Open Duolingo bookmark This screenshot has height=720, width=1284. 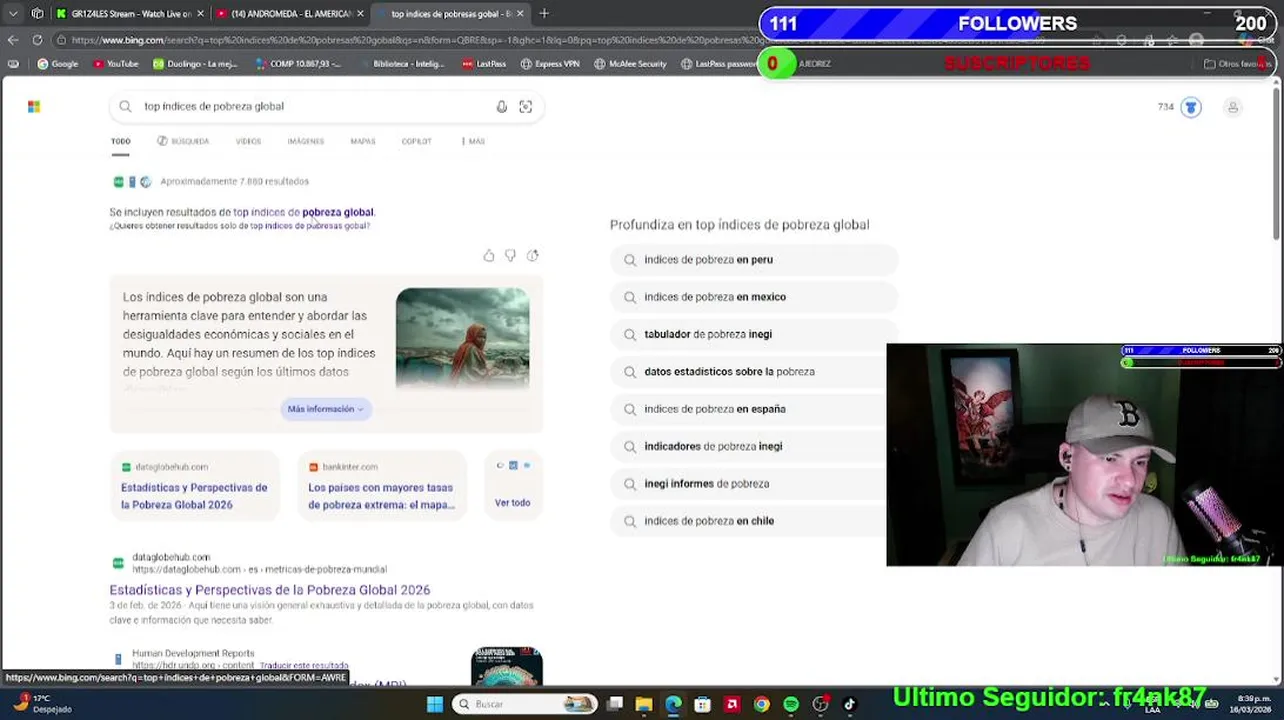click(x=194, y=64)
